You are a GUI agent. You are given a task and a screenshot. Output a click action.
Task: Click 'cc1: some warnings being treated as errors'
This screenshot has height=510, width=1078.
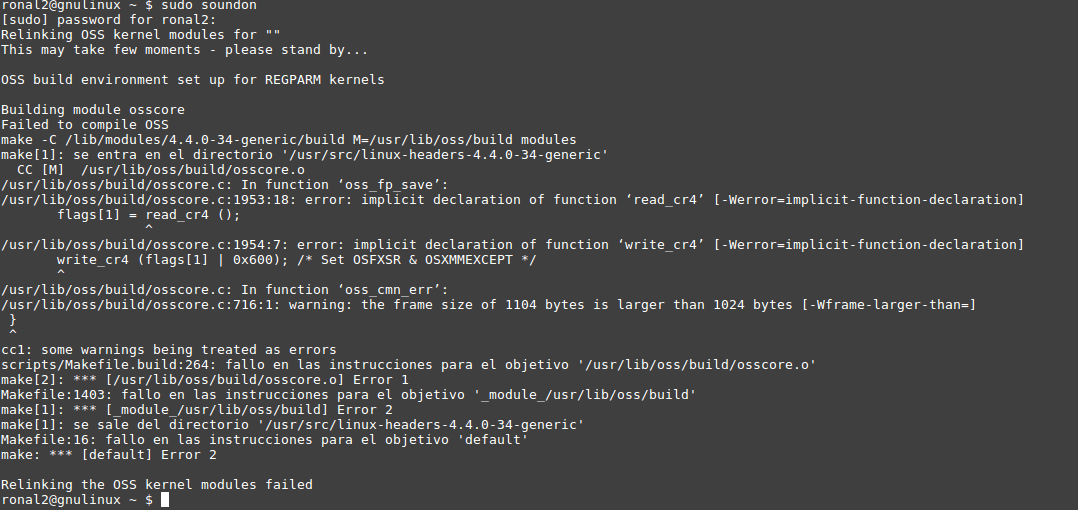(168, 350)
